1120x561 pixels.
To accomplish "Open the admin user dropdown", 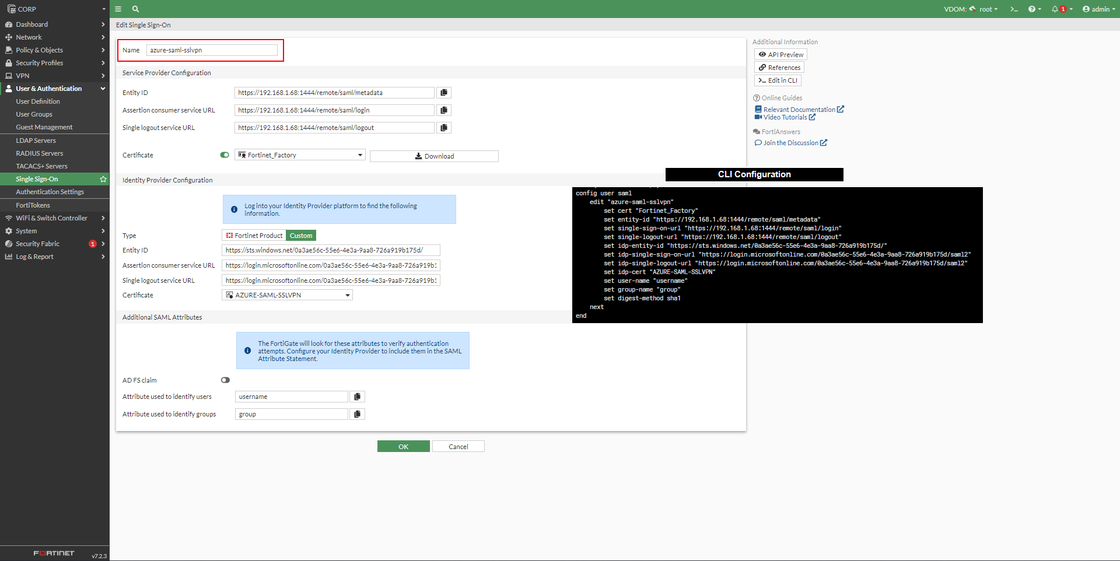I will [x=1098, y=9].
